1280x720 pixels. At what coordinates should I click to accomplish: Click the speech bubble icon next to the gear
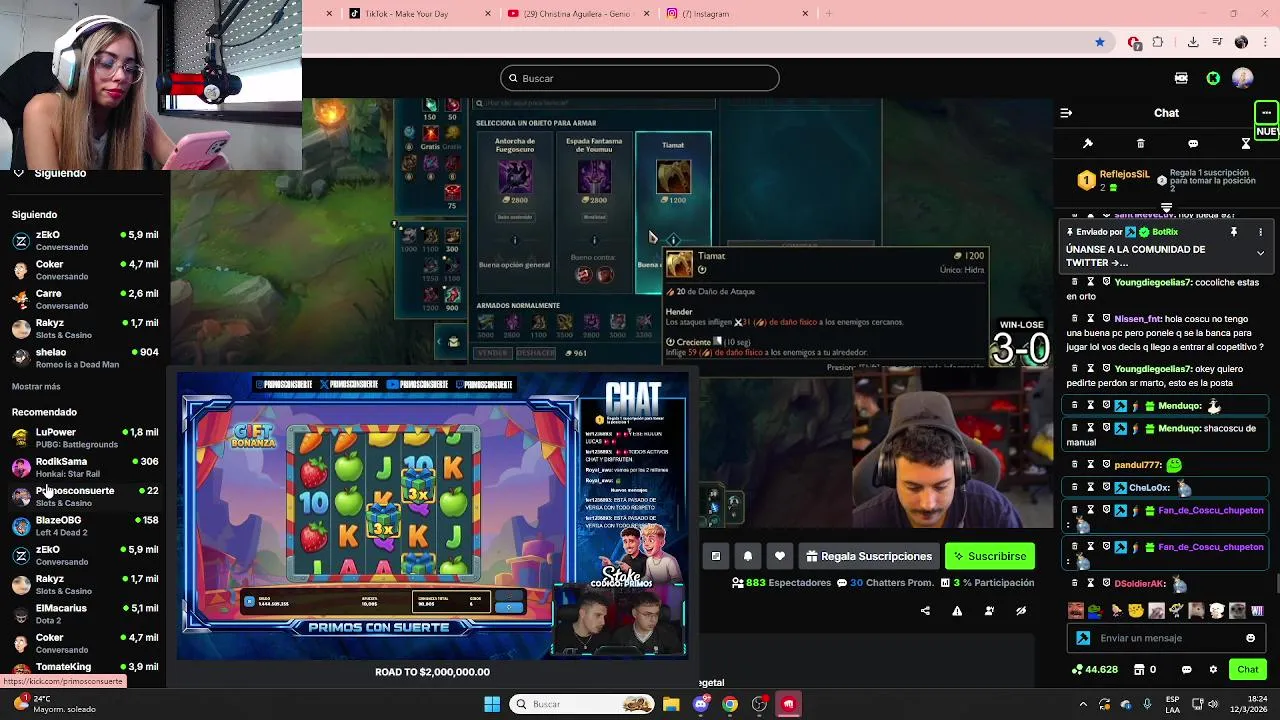pyautogui.click(x=1187, y=670)
